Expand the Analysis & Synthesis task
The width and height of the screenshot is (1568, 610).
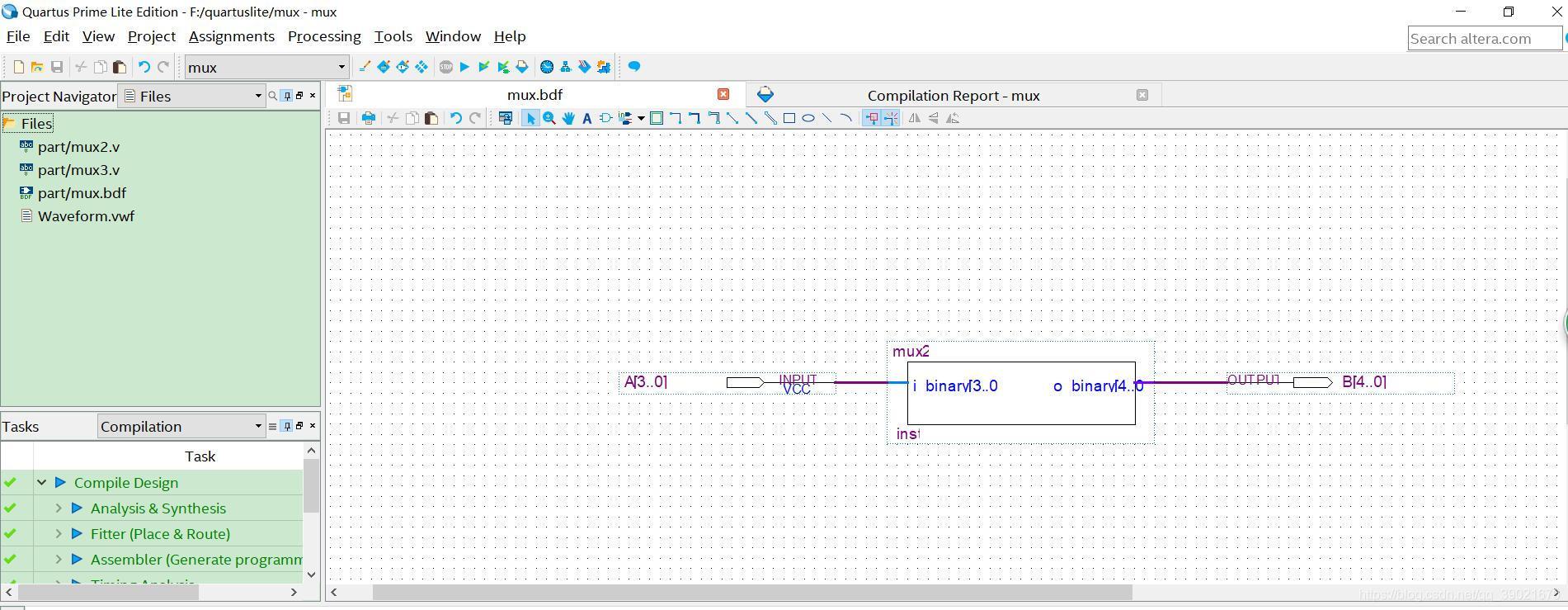click(59, 508)
